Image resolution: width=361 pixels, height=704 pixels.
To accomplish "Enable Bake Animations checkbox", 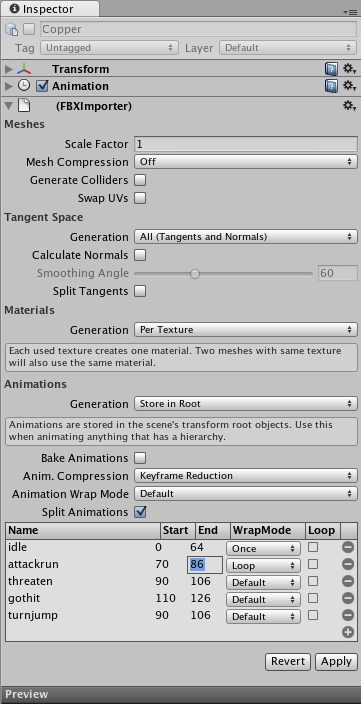I will pos(141,458).
